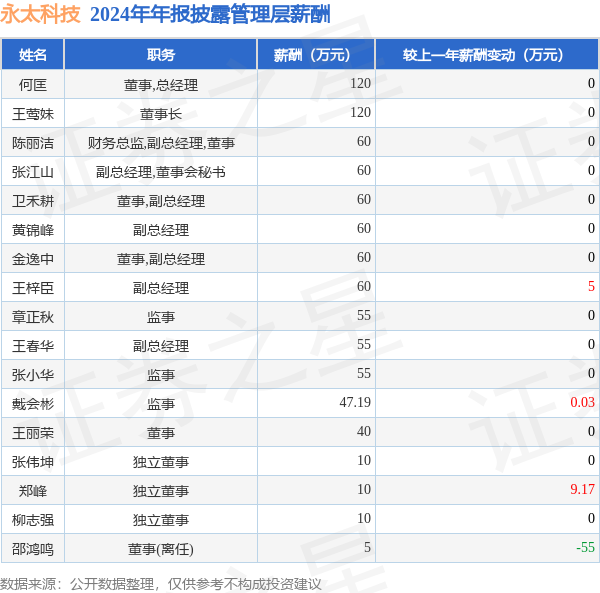Click the name cell 王莺妹
The image size is (600, 593).
[33, 114]
